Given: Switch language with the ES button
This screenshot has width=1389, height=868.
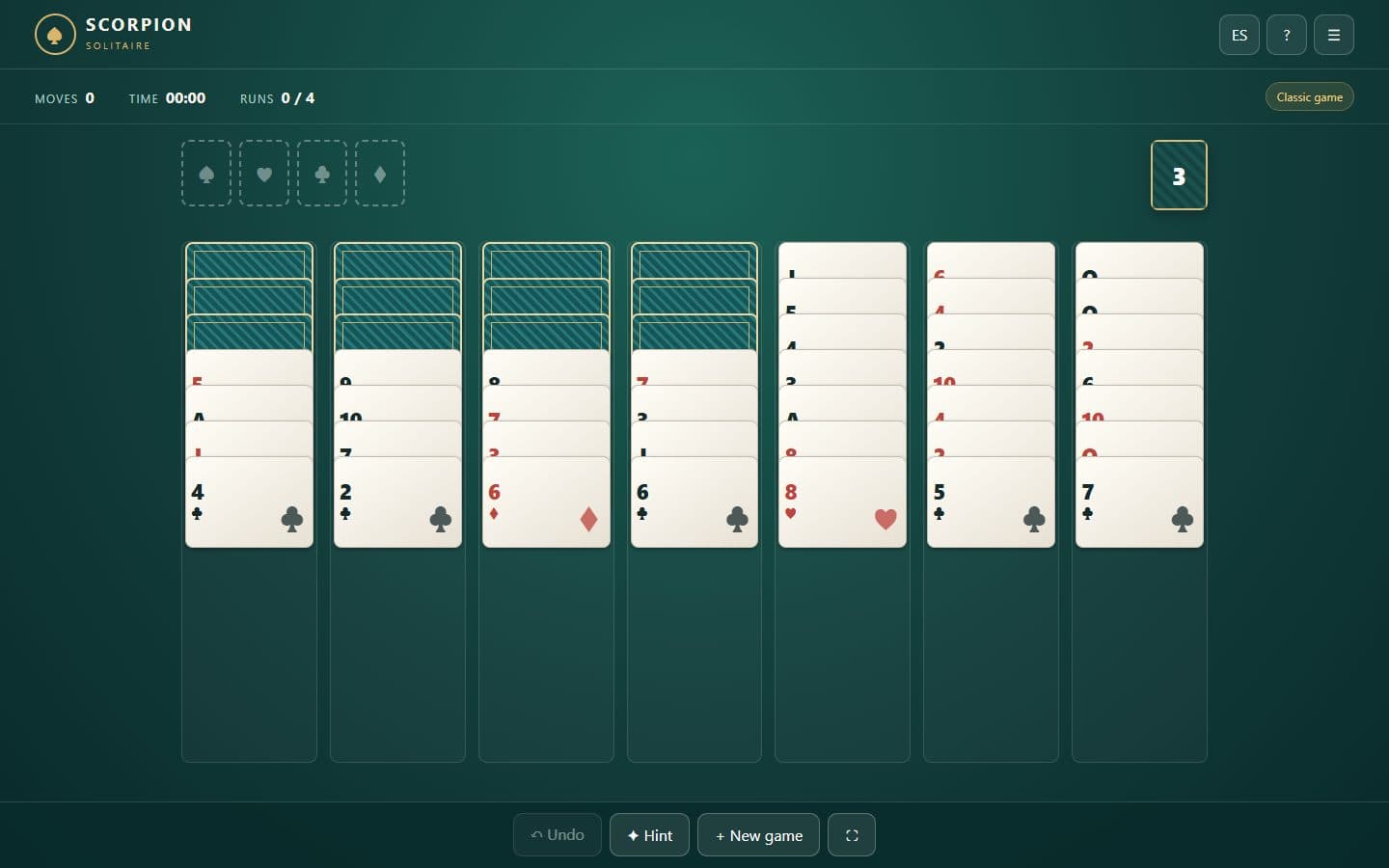Looking at the screenshot, I should [x=1239, y=35].
